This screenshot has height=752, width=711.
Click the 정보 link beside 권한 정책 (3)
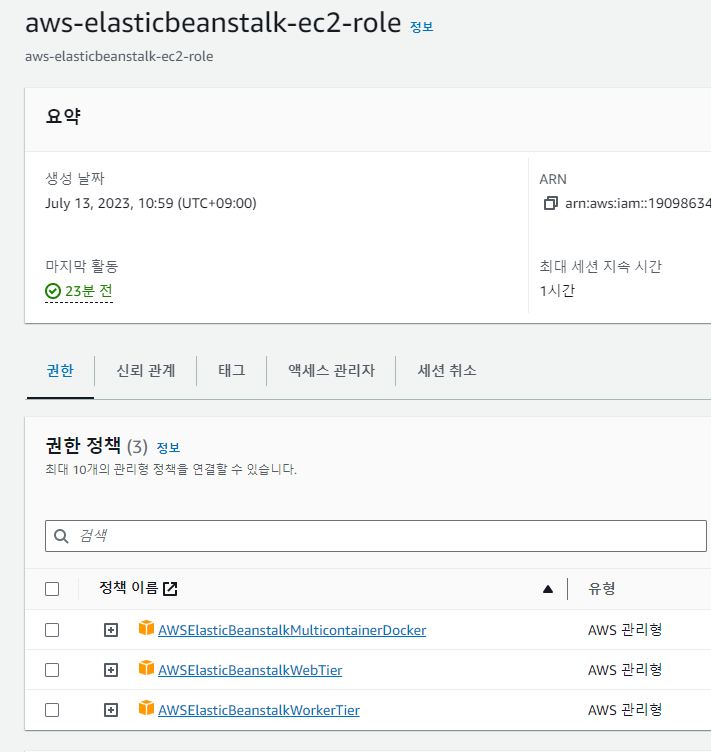(168, 448)
